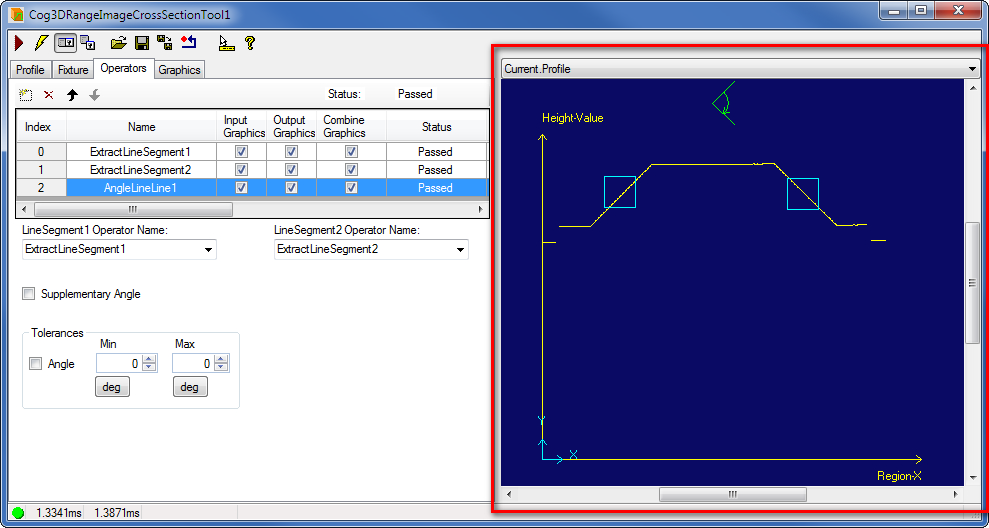Open the LineSegment1 Operator Name dropdown

pos(208,249)
